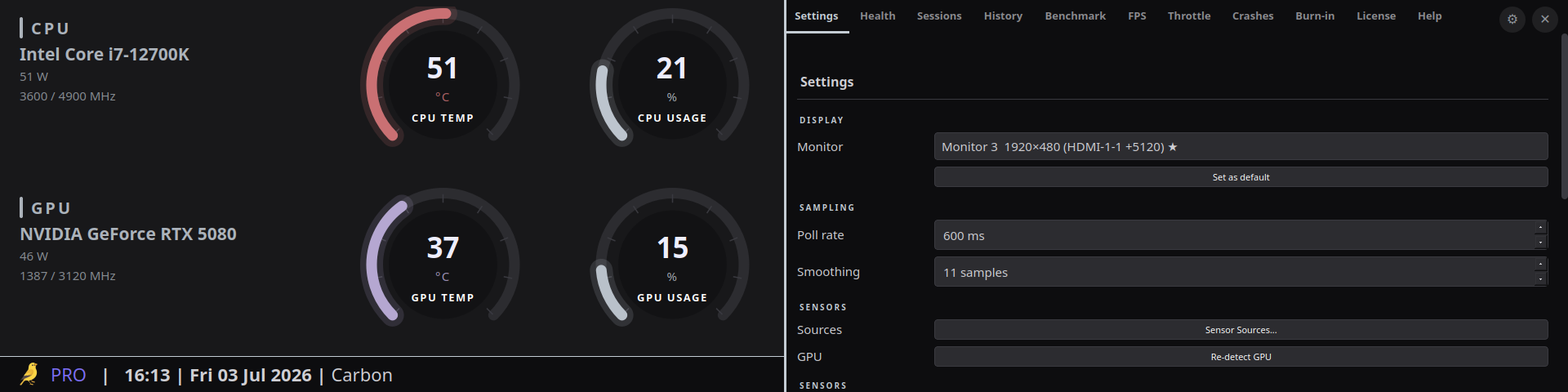Open the Sensor Sources button
This screenshot has height=392, width=1568.
1241,330
